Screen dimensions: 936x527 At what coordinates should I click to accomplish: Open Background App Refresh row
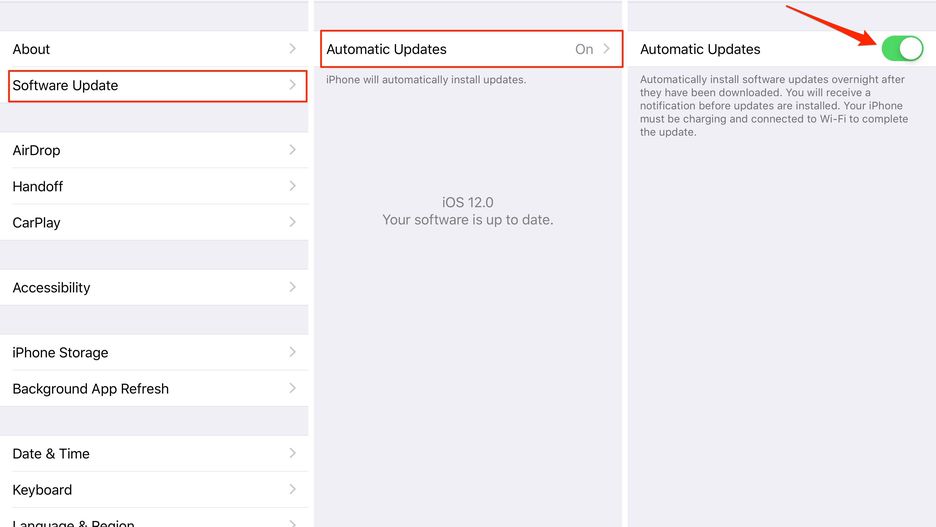(x=154, y=389)
